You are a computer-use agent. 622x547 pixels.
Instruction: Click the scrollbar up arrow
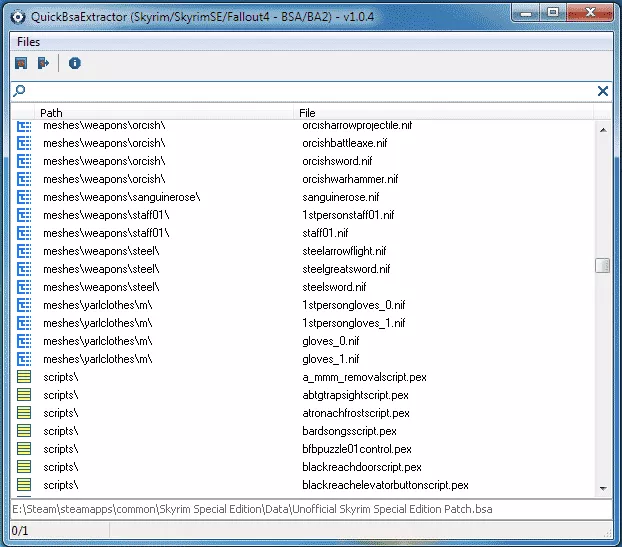[603, 130]
